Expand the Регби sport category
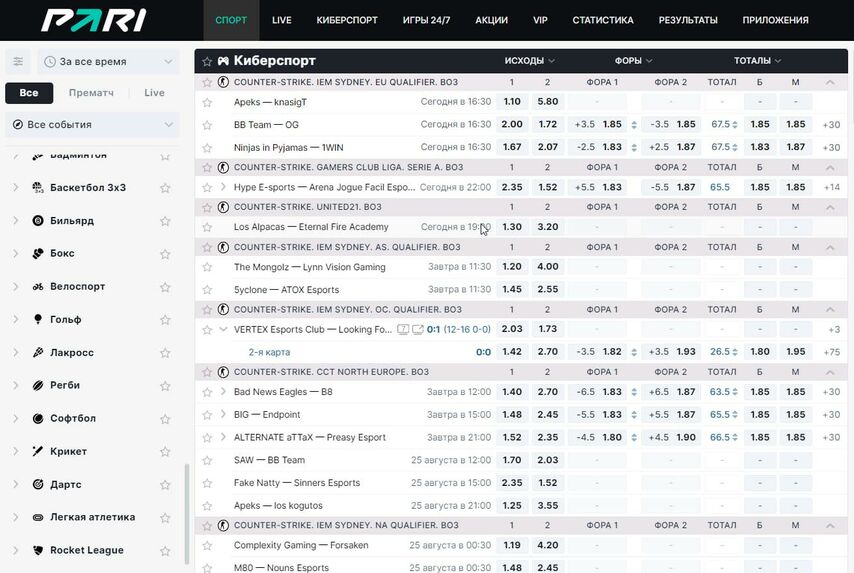 [15, 386]
